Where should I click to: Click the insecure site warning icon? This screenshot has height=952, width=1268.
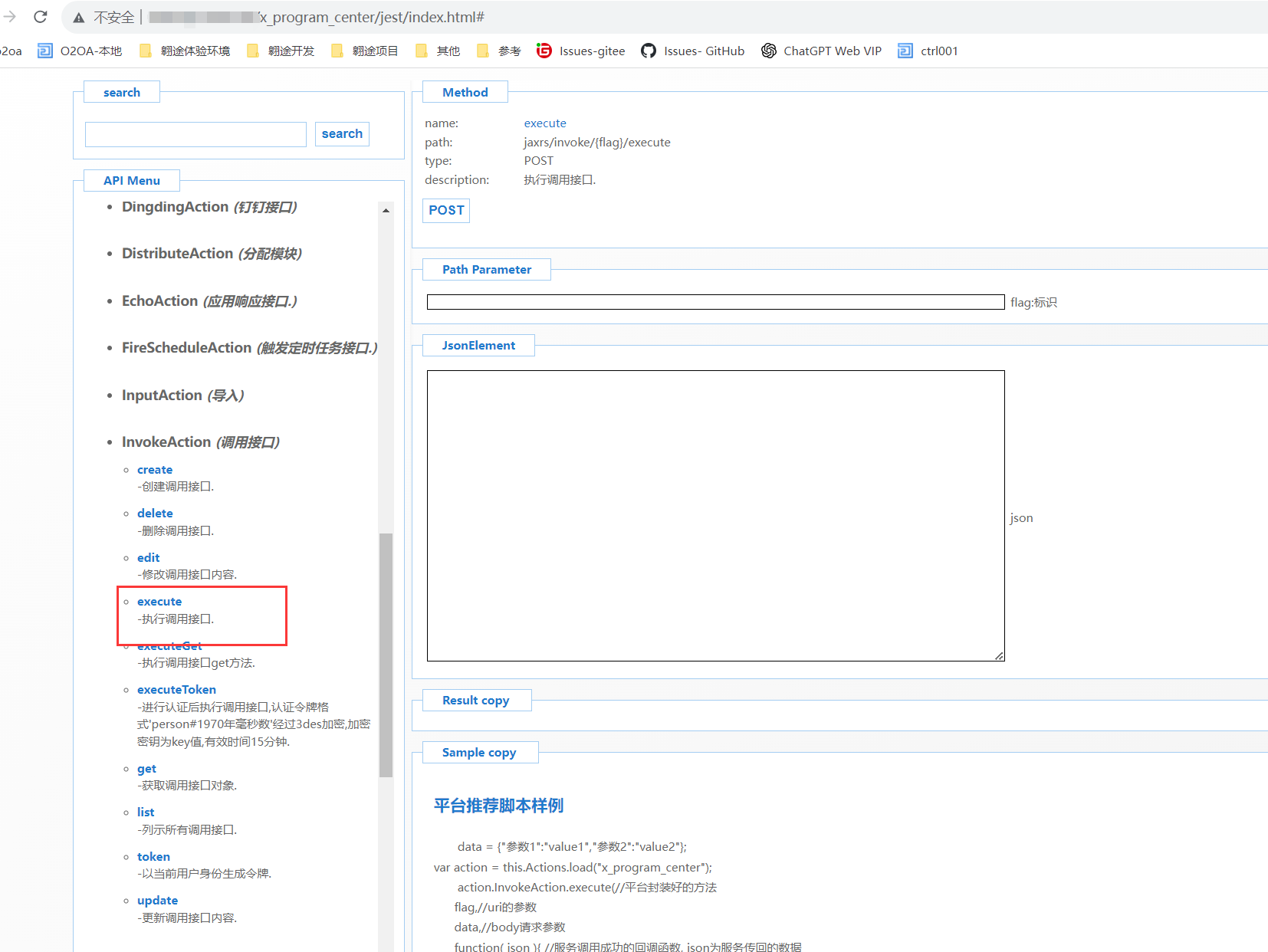[79, 18]
